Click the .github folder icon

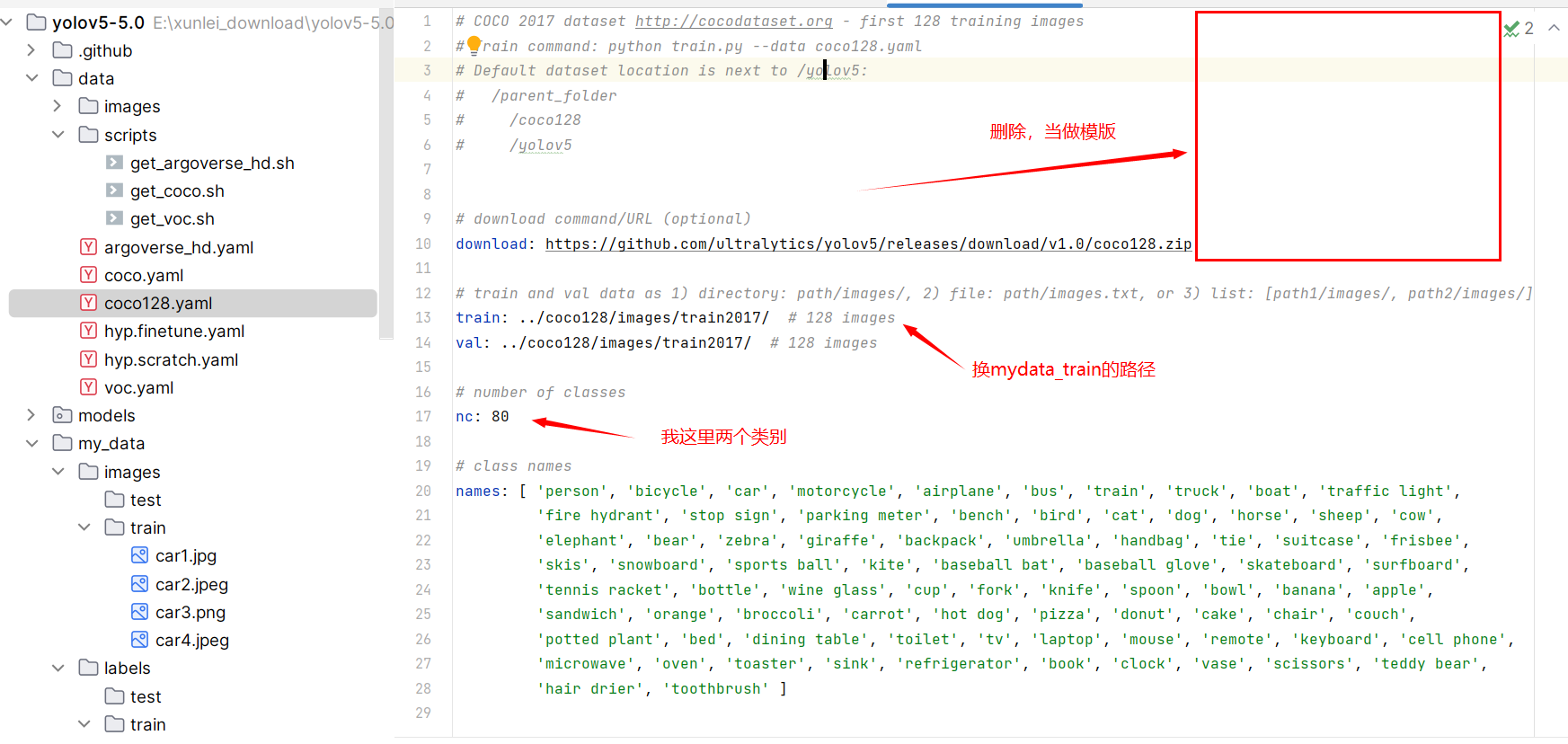pyautogui.click(x=63, y=50)
